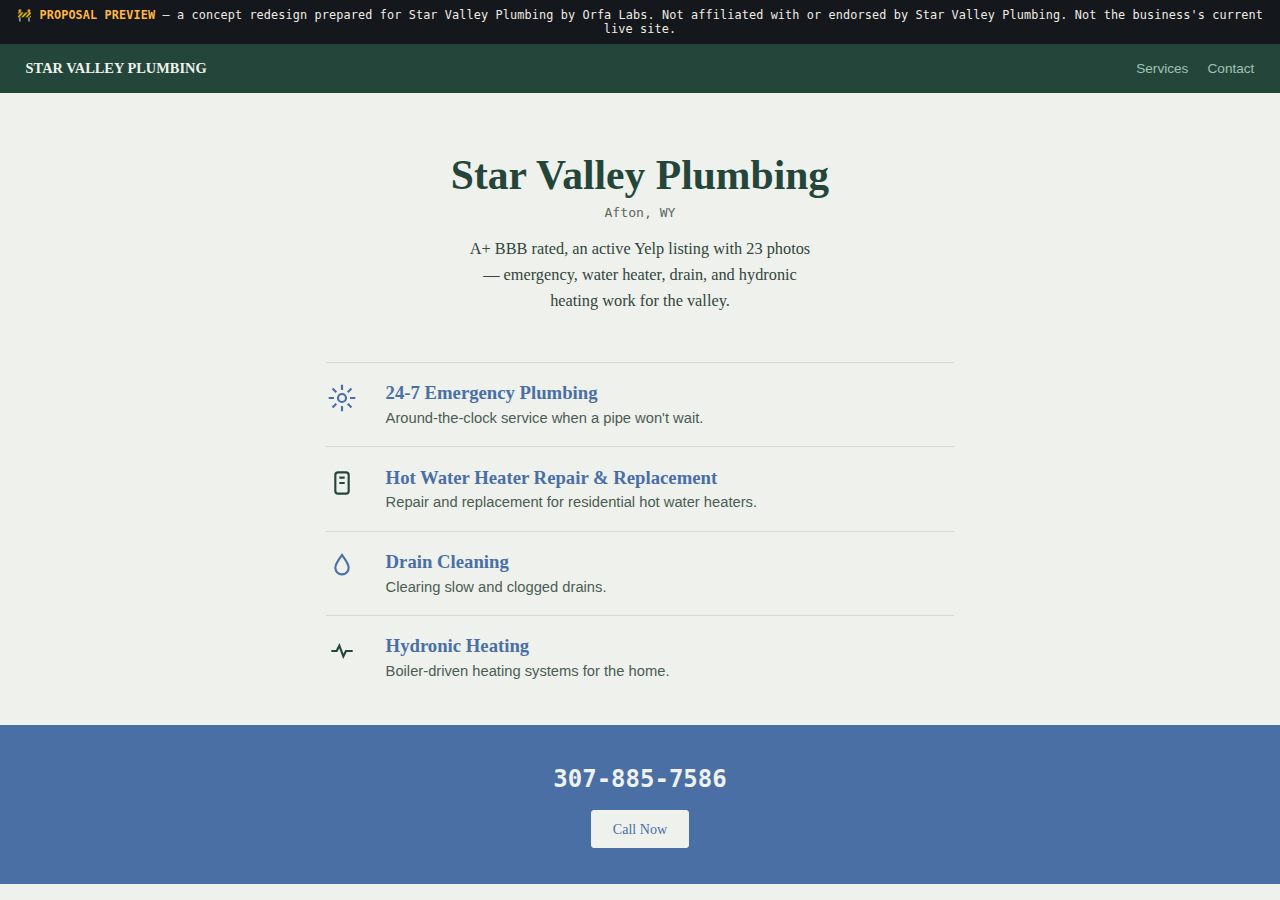
Task: Open the Contact nav link
Action: (x=1231, y=68)
